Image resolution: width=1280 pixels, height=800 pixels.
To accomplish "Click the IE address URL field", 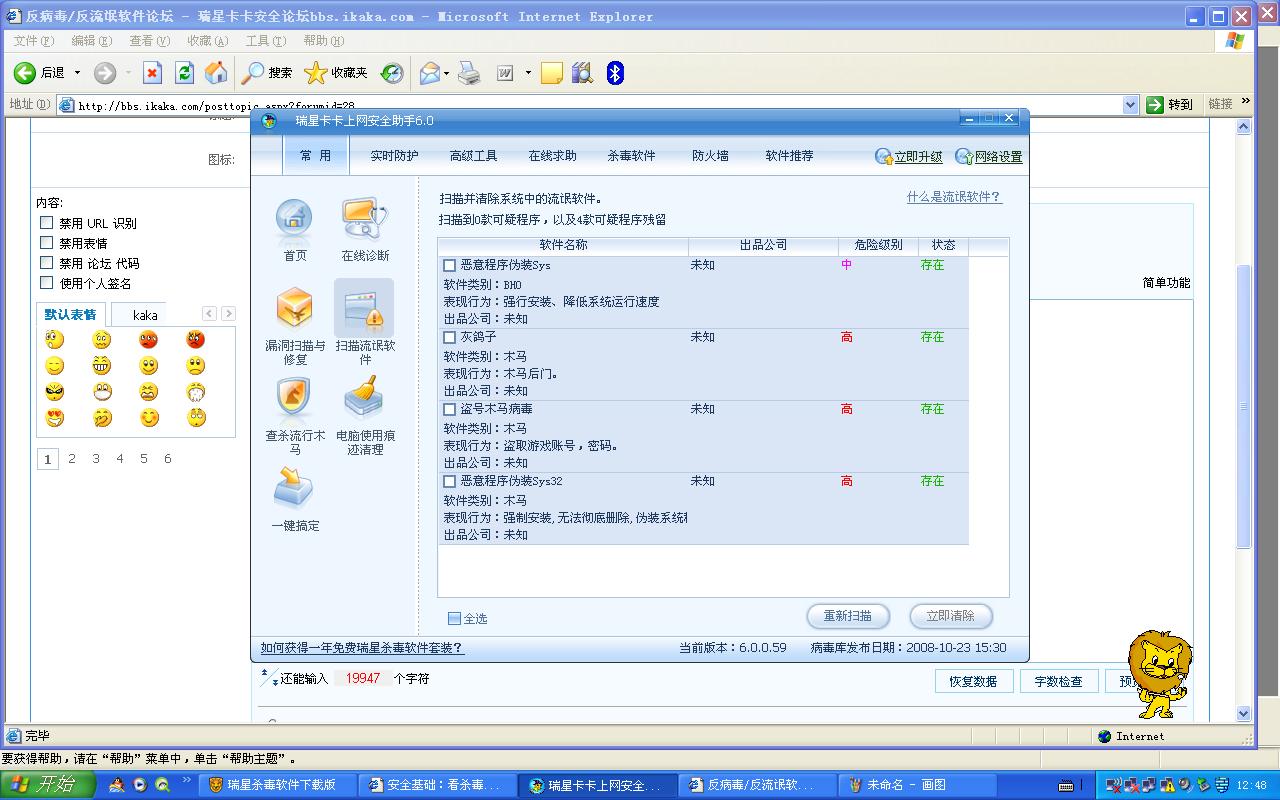I will point(598,105).
